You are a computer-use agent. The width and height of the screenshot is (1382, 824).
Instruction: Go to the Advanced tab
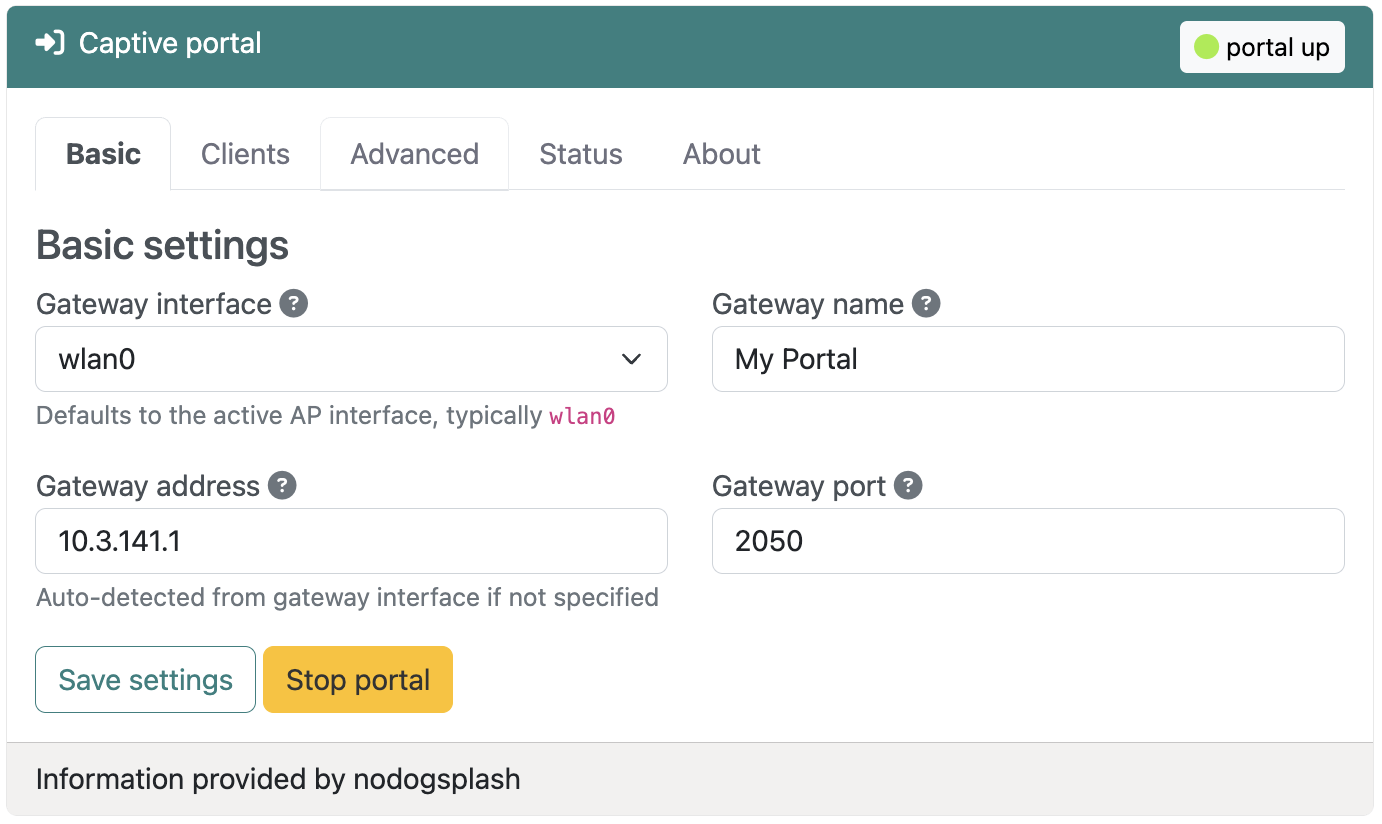tap(414, 154)
